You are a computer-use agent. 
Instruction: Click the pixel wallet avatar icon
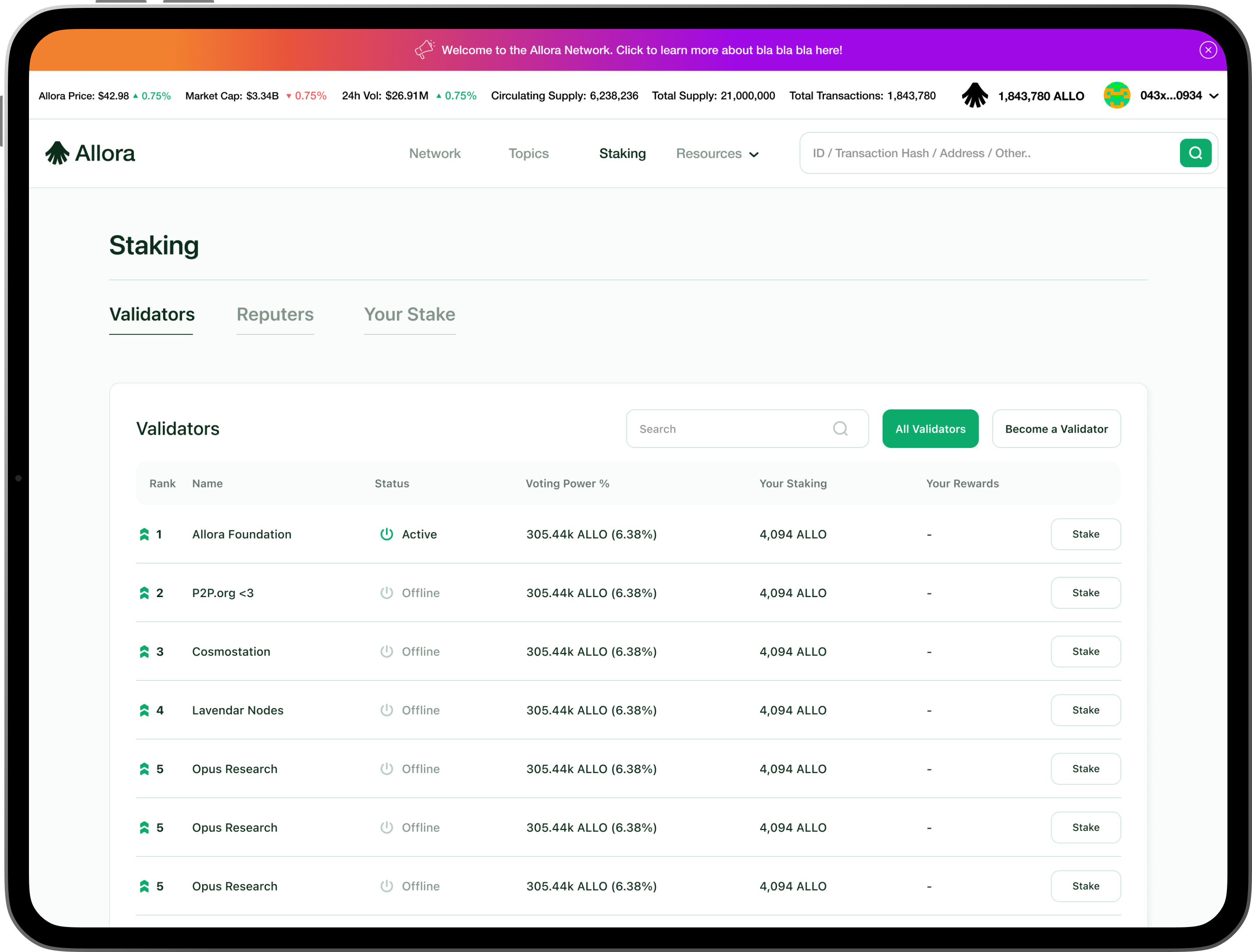coord(1116,96)
